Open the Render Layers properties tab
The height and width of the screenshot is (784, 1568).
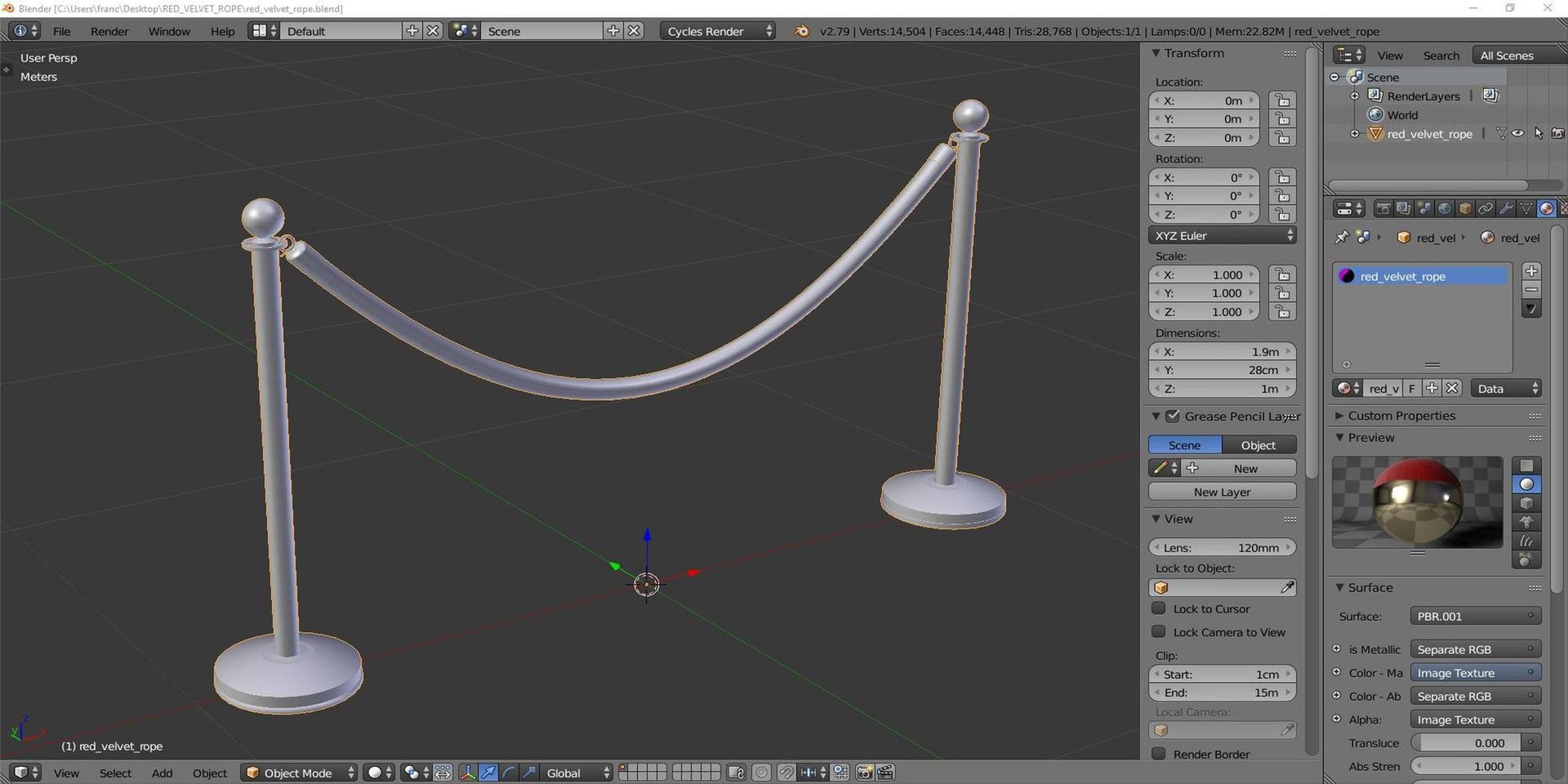1403,209
